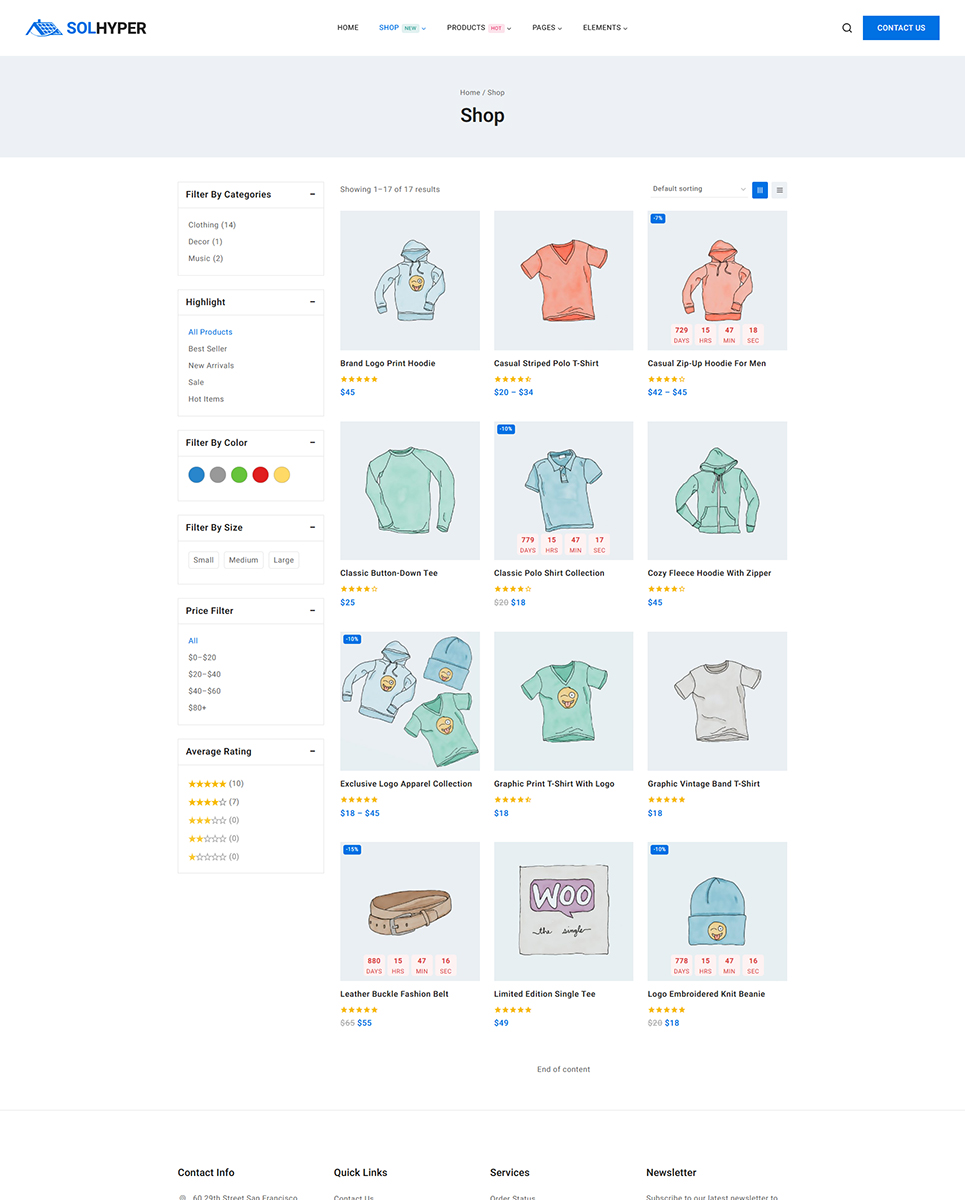
Task: Select the Large size filter
Action: pos(284,560)
